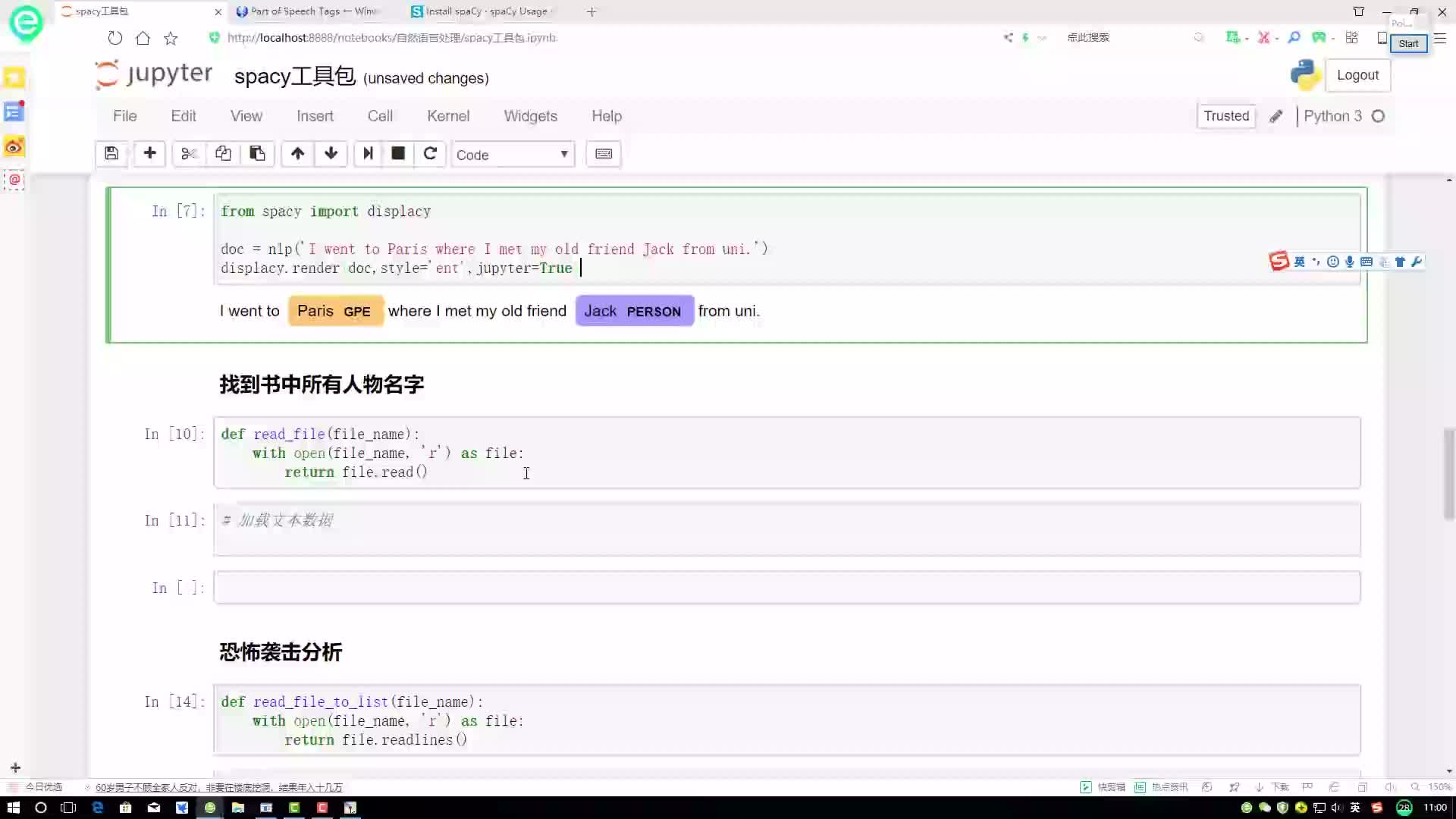The image size is (1456, 819).
Task: Click the move cell down icon
Action: coord(331,153)
